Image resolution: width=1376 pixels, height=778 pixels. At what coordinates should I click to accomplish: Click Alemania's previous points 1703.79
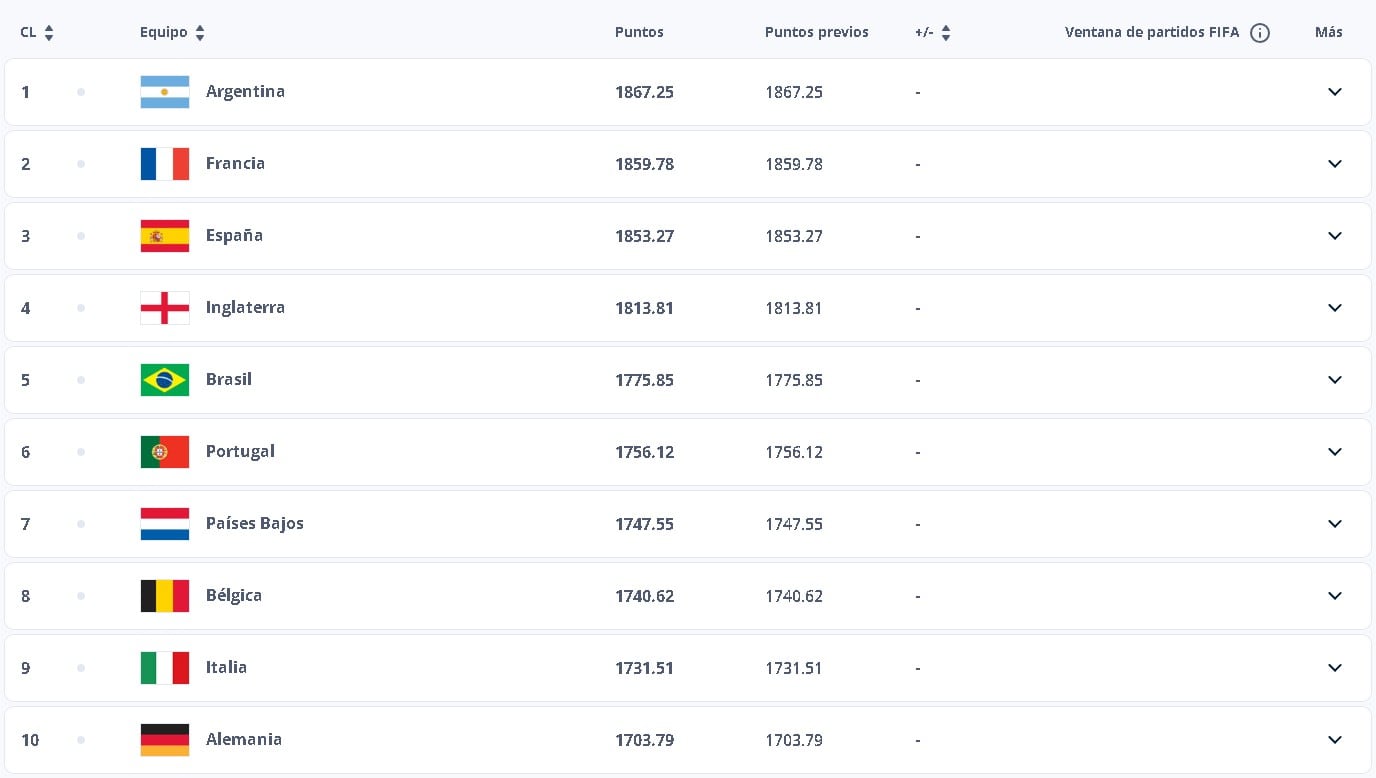(x=794, y=740)
